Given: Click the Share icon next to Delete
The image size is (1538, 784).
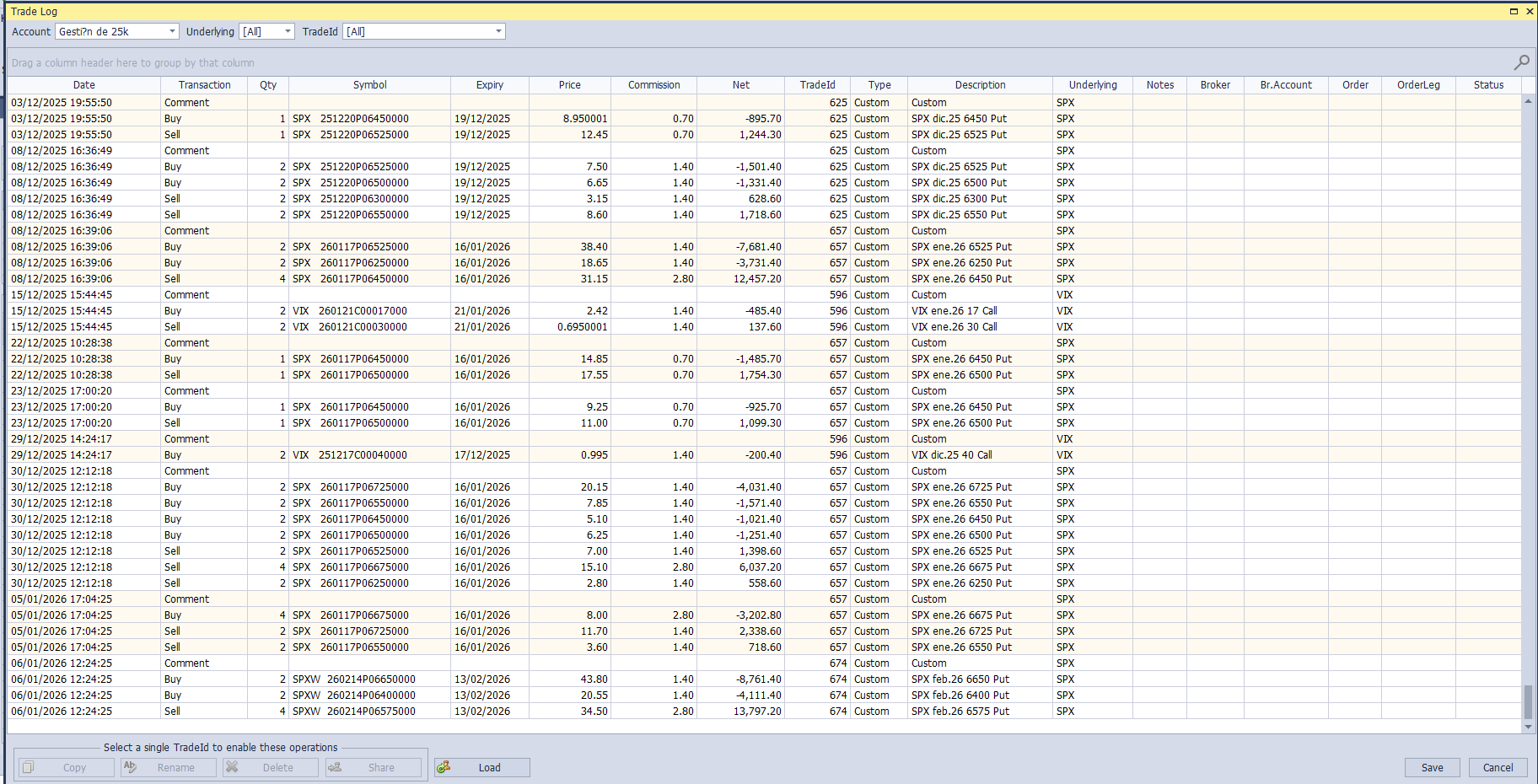Looking at the screenshot, I should click(x=335, y=767).
